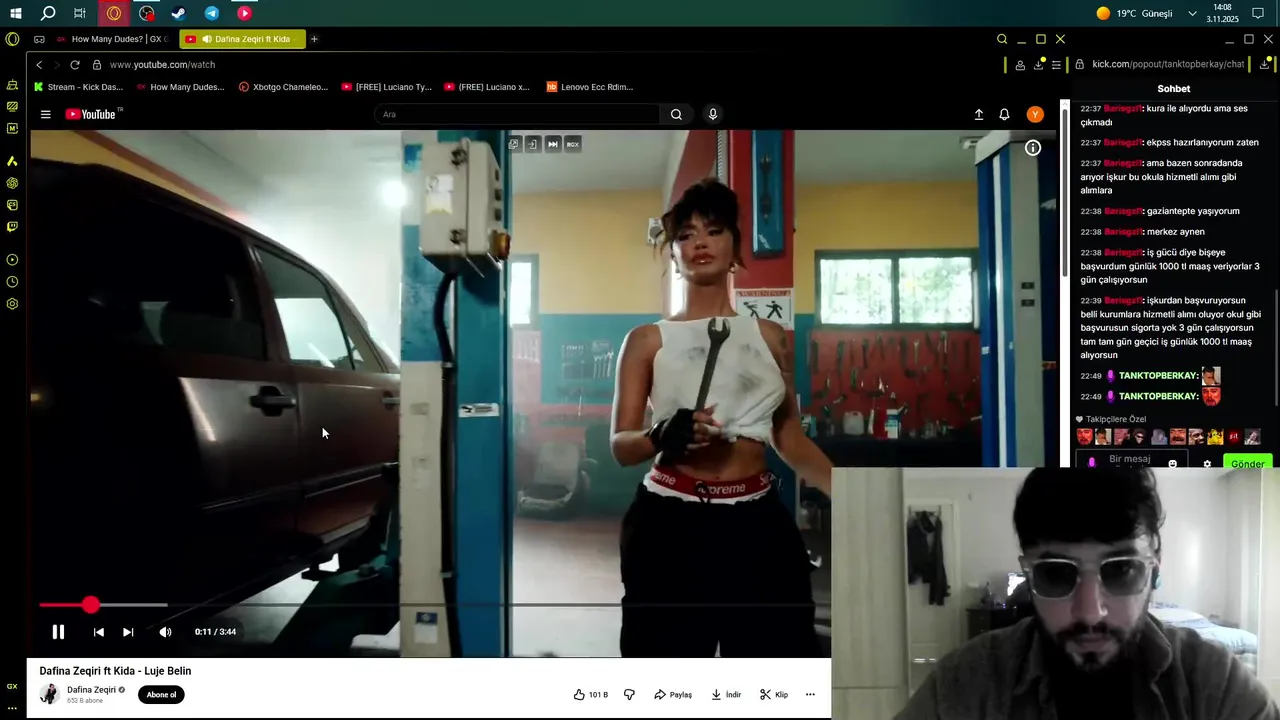
Task: Open first (FREE) Luciano Ty... bookmark
Action: tap(386, 87)
